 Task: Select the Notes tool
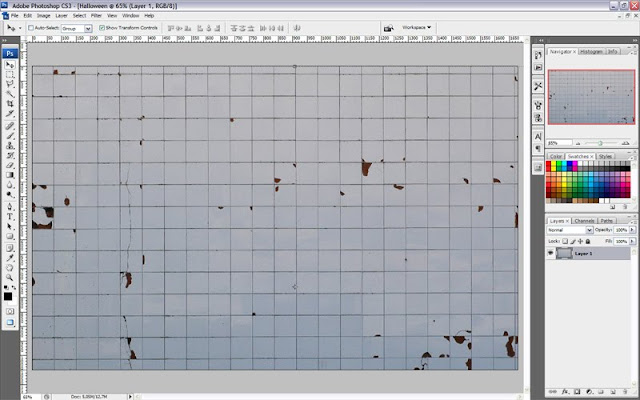pos(10,248)
